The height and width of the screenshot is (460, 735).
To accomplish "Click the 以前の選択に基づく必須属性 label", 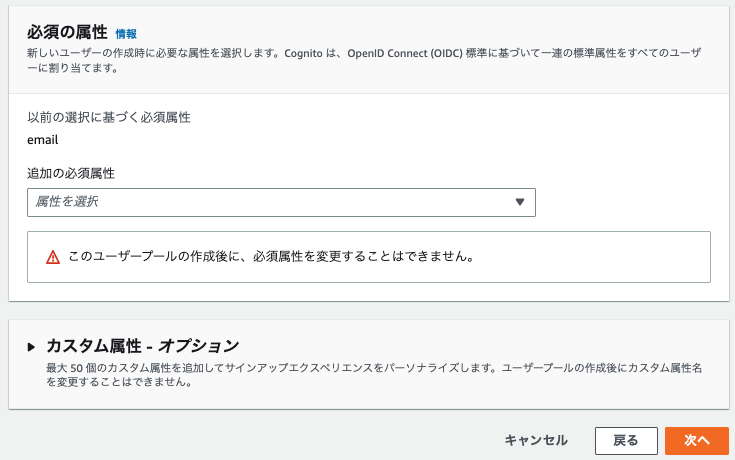I will point(109,117).
